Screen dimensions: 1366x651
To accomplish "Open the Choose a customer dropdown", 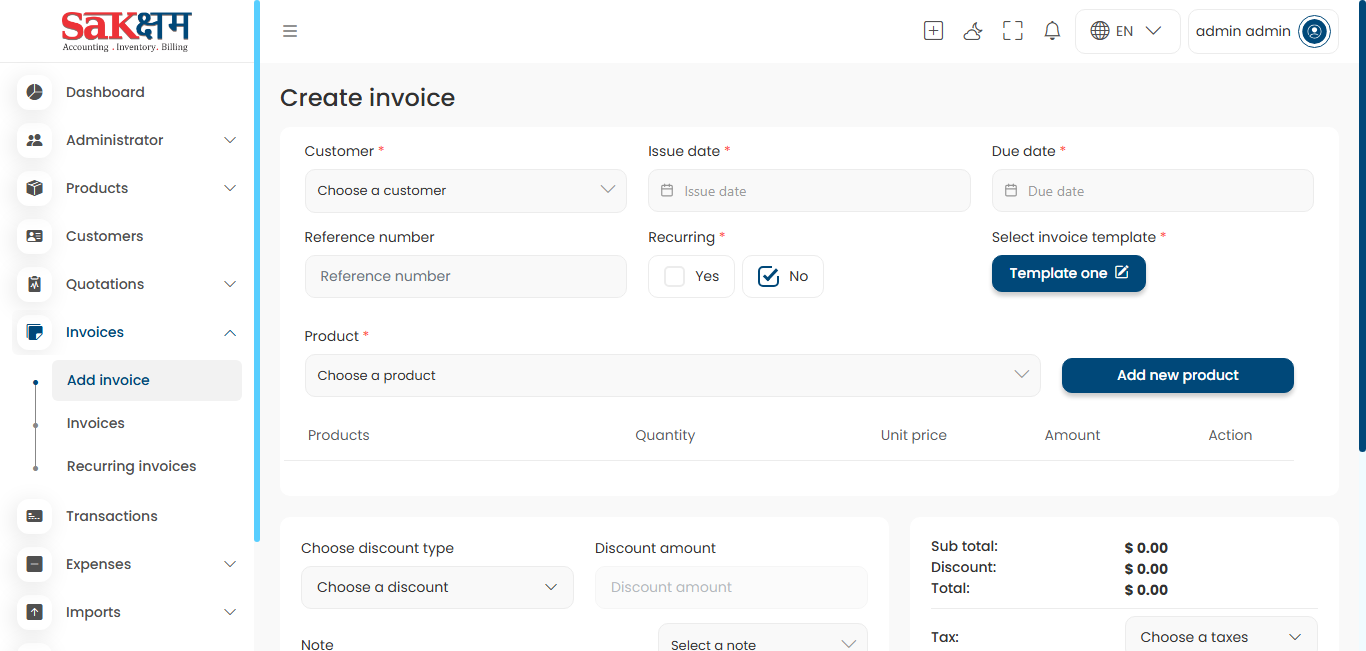I will [465, 190].
